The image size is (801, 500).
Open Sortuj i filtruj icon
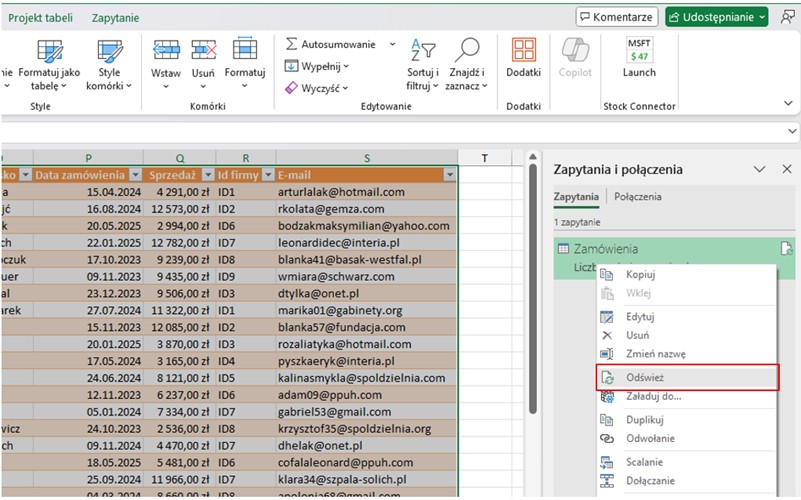click(423, 50)
